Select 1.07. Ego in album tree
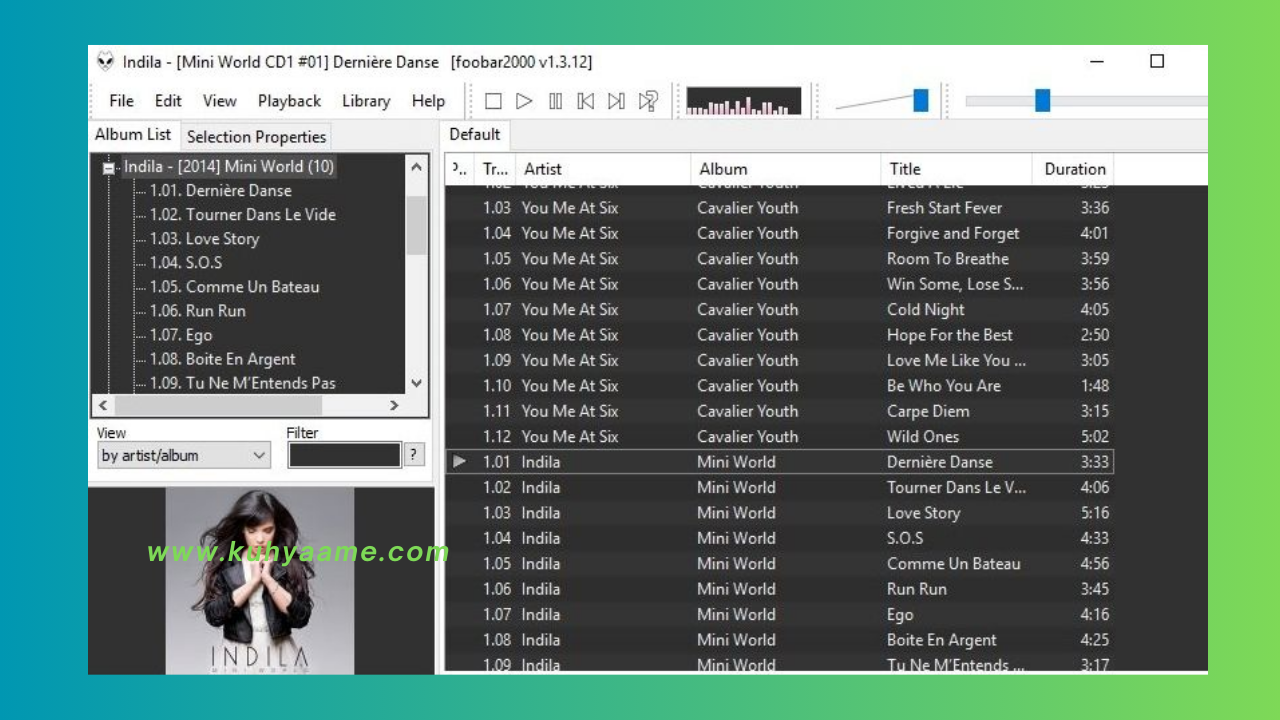This screenshot has height=720, width=1280. point(180,335)
